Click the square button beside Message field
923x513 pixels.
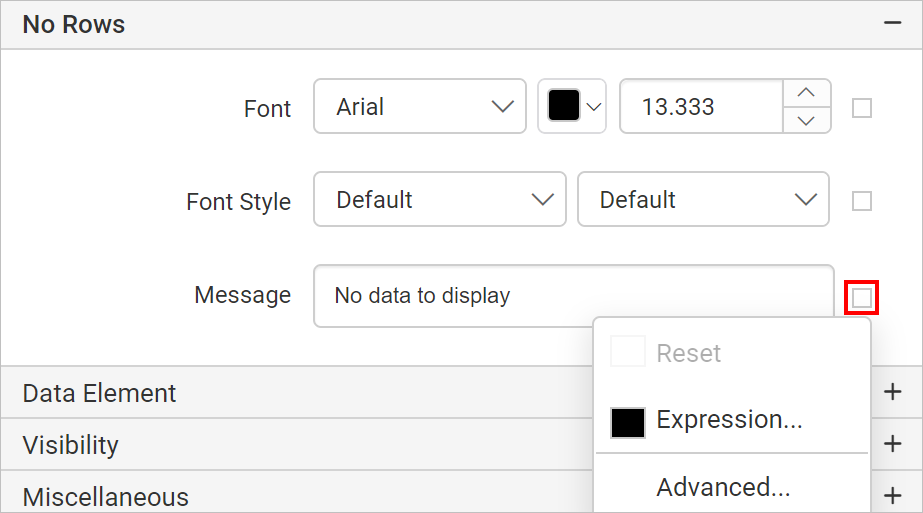(862, 297)
